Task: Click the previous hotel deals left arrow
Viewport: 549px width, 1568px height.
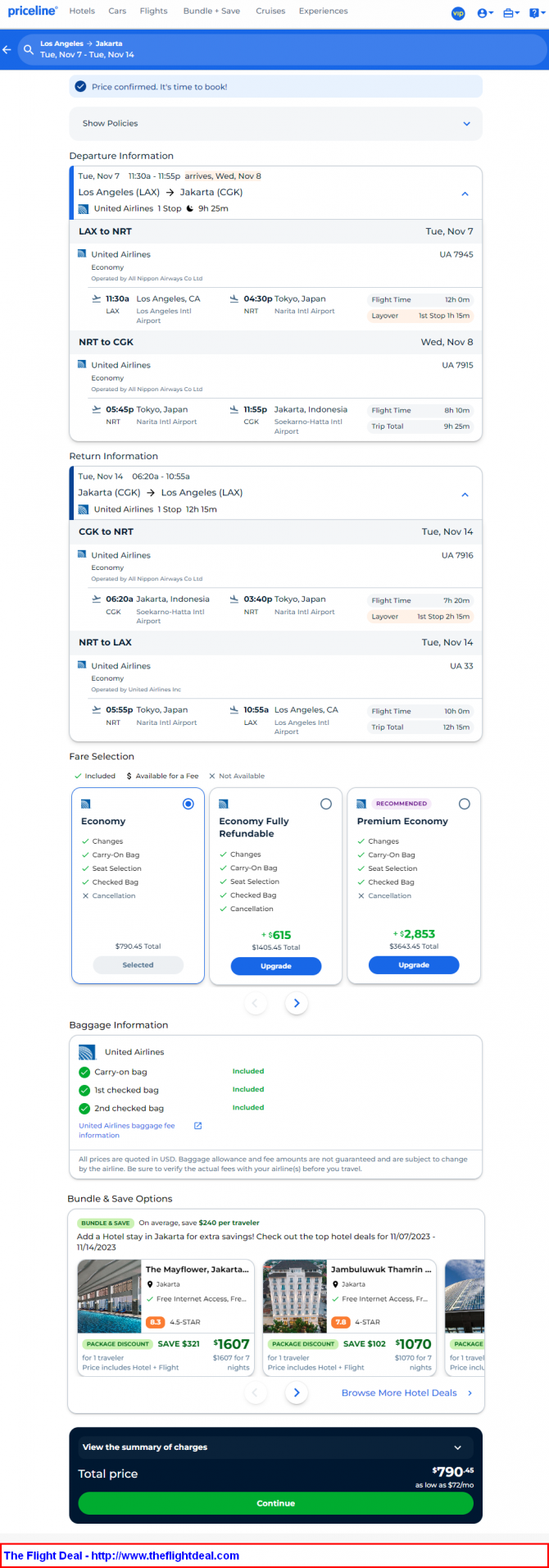Action: pos(255,1393)
